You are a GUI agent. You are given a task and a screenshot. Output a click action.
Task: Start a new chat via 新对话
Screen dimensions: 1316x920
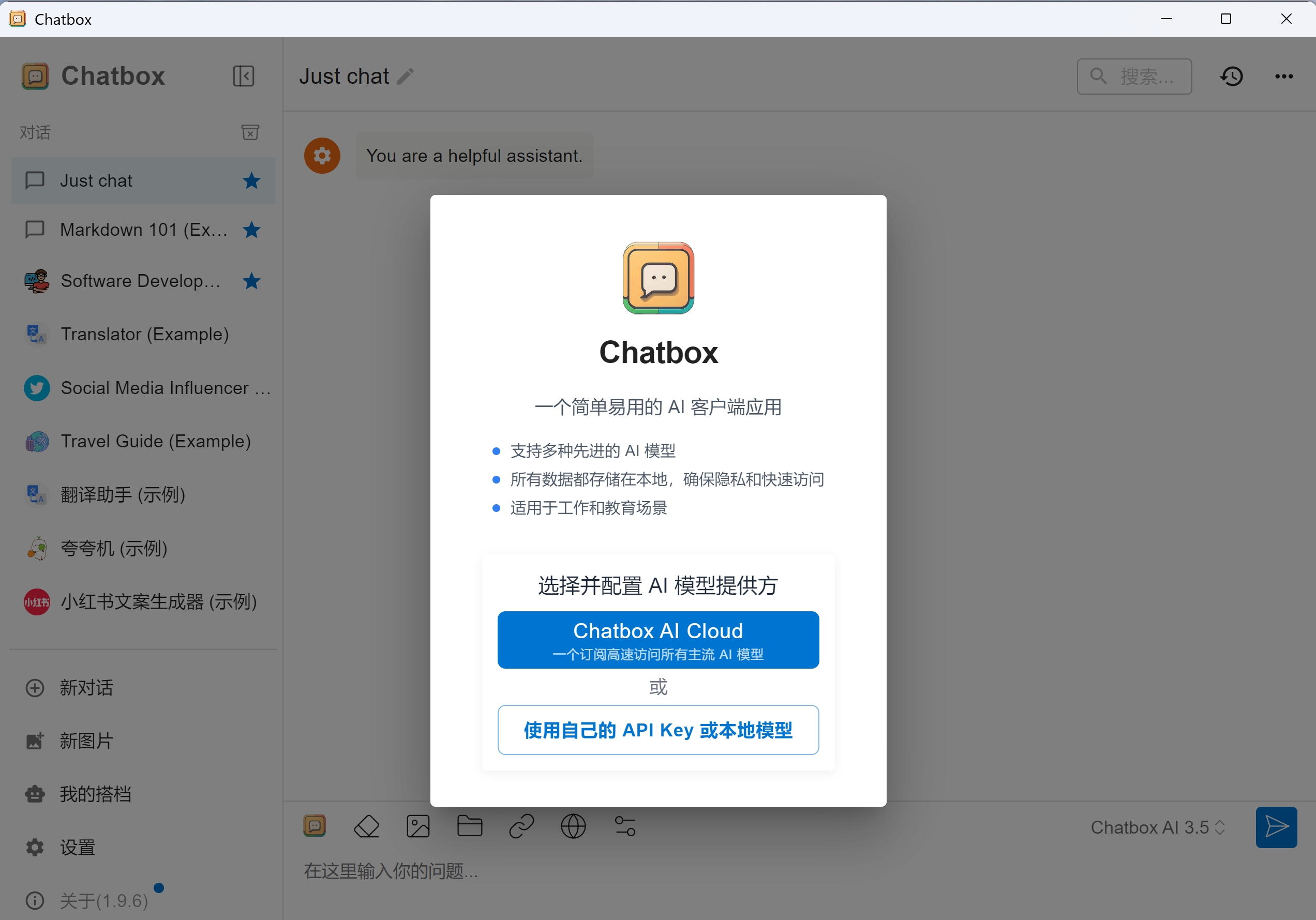click(x=143, y=687)
